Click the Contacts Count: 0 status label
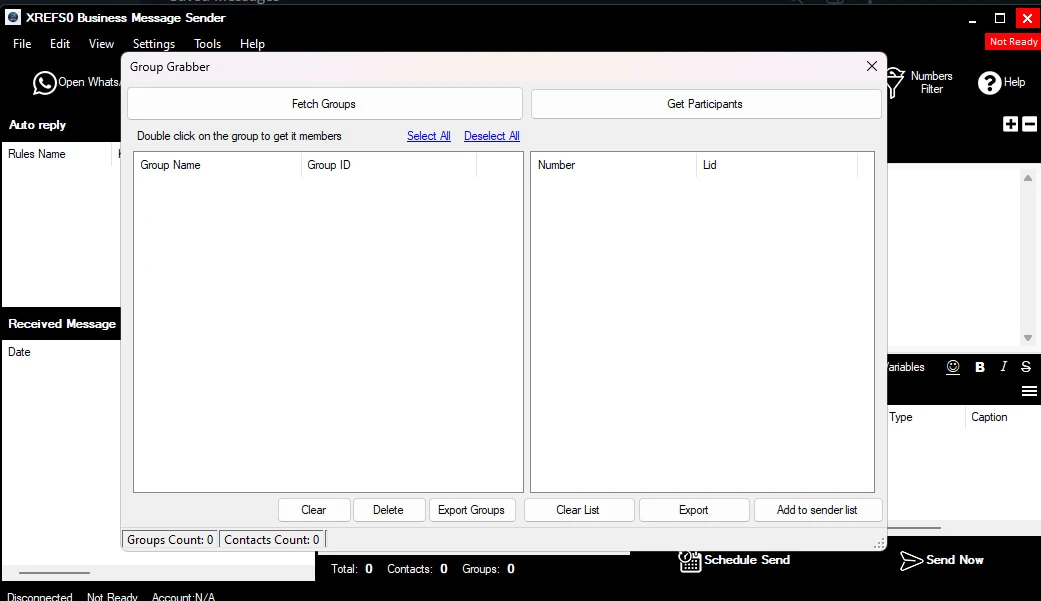Screen dimensions: 1041x601 click(272, 540)
